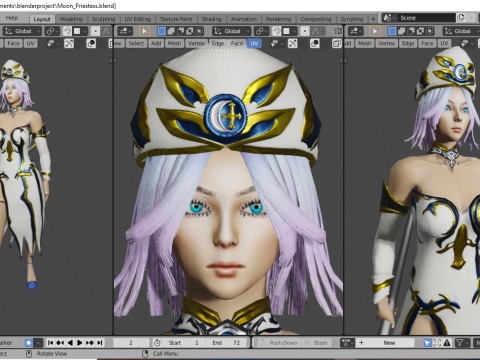This screenshot has height=360, width=480.
Task: Click the current frame field showing 2
Action: point(131,343)
